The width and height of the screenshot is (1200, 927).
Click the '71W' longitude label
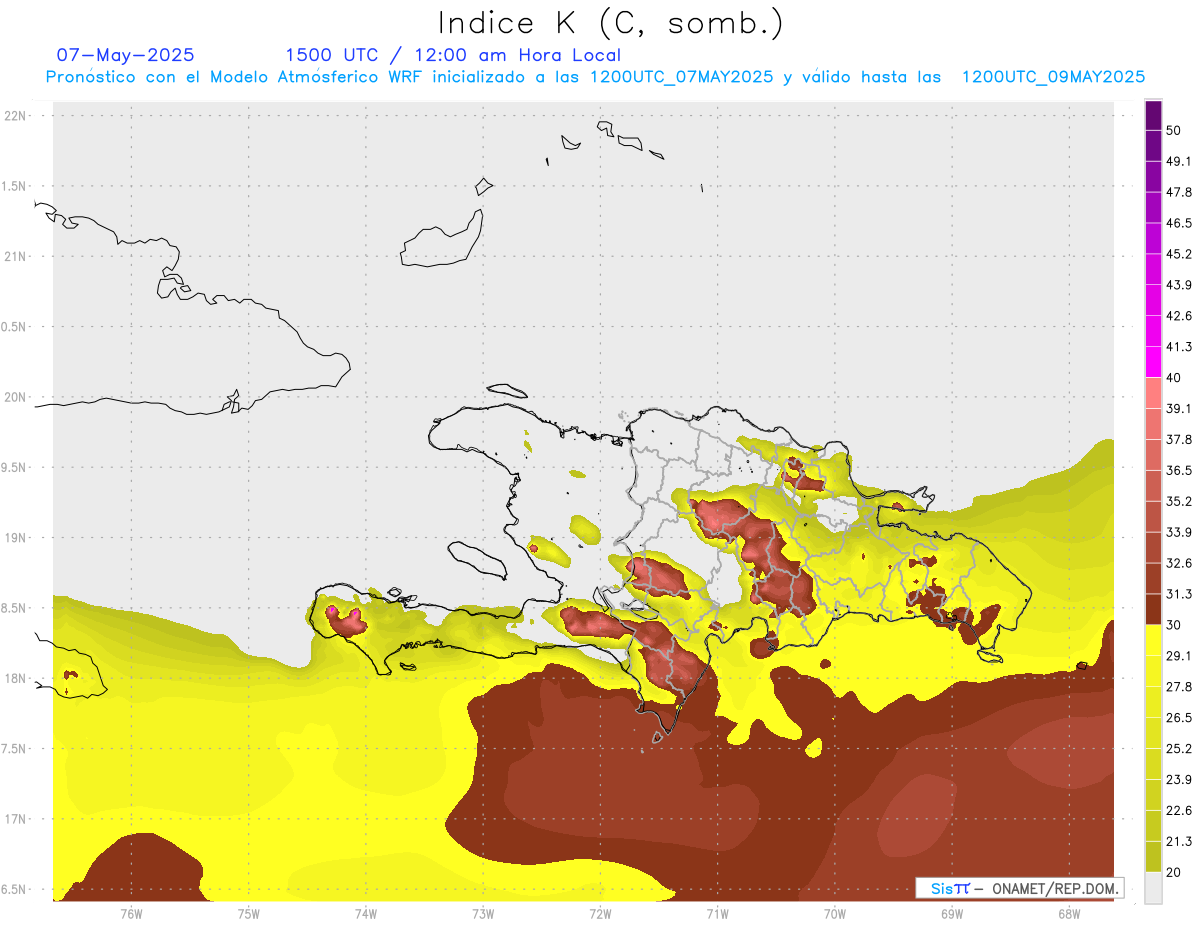click(x=717, y=914)
